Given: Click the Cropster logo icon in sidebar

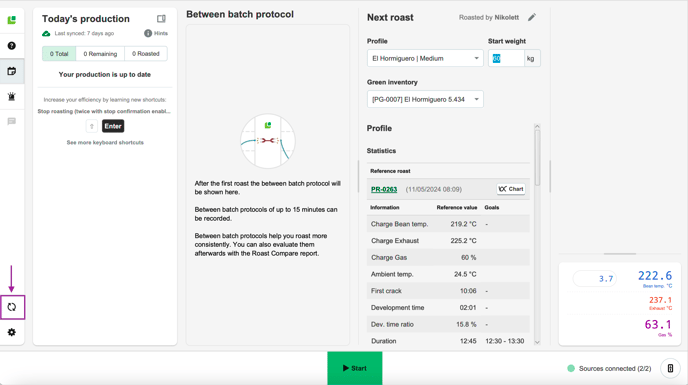Looking at the screenshot, I should pos(12,20).
